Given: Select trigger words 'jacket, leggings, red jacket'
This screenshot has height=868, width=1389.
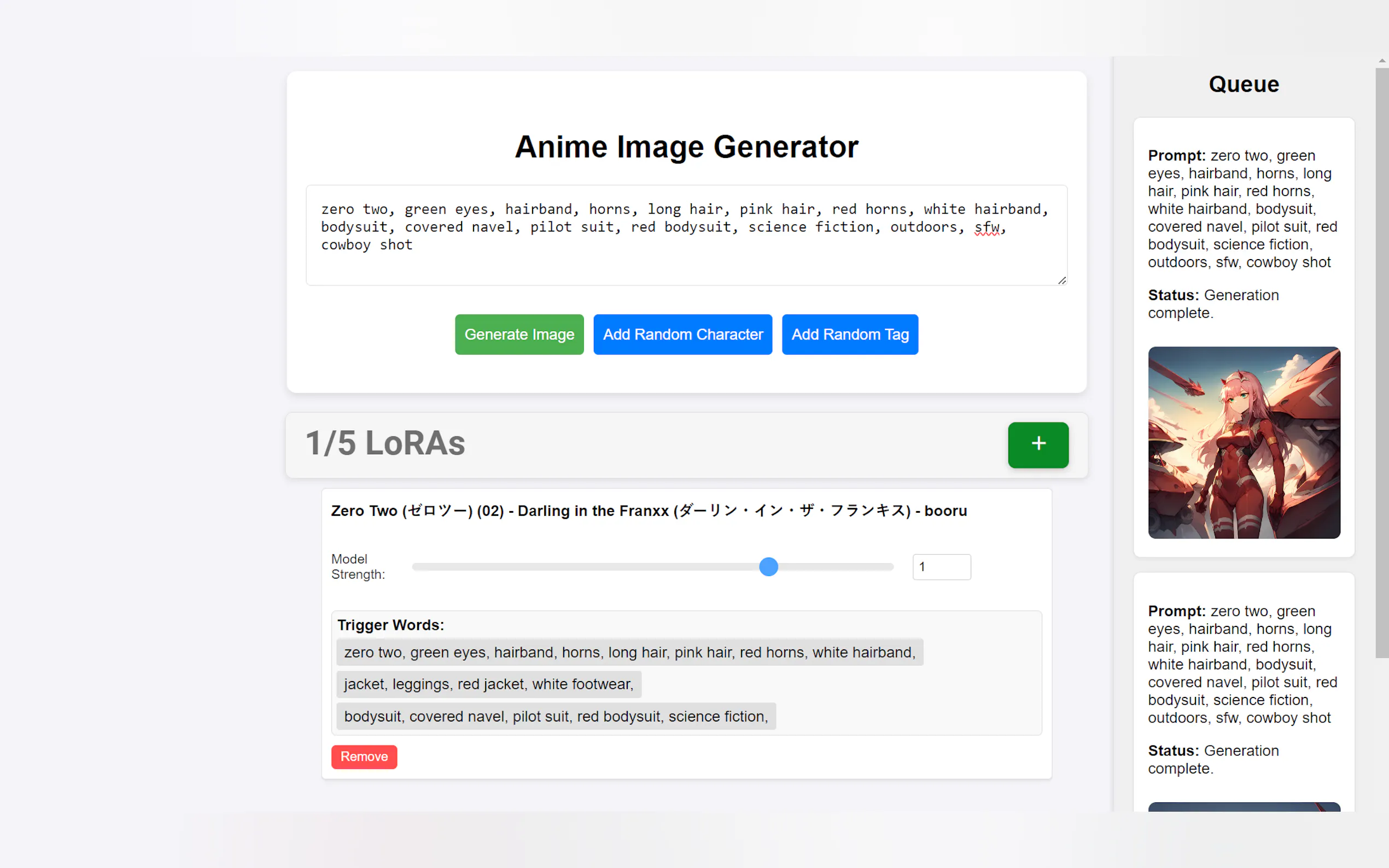Looking at the screenshot, I should click(x=489, y=684).
